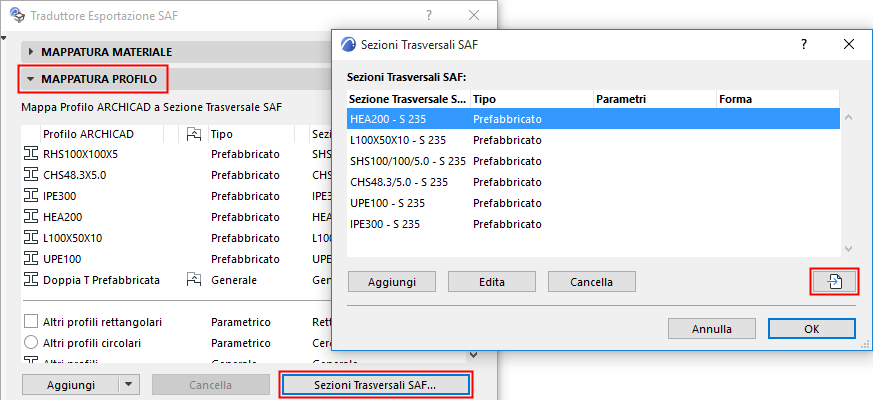Select L100X50X10 profile in mapping list
Viewport: 873px width, 400px height.
click(x=177, y=238)
